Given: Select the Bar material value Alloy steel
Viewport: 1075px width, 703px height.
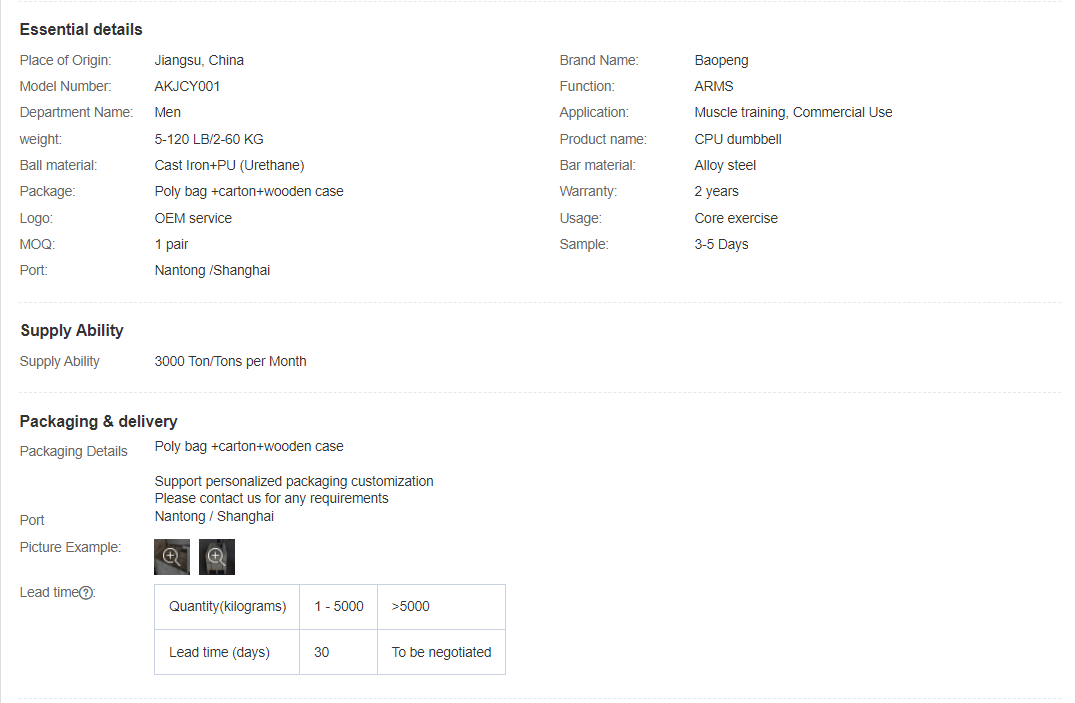Looking at the screenshot, I should coord(725,165).
